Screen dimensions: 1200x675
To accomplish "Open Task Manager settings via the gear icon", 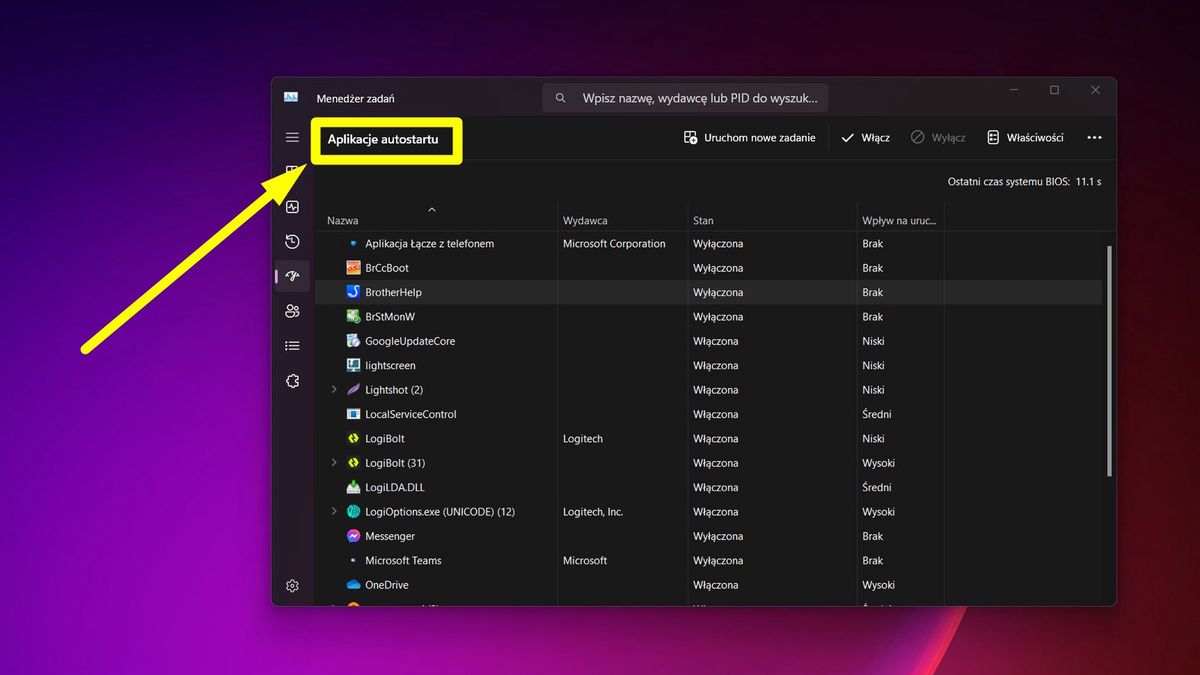I will tap(292, 585).
